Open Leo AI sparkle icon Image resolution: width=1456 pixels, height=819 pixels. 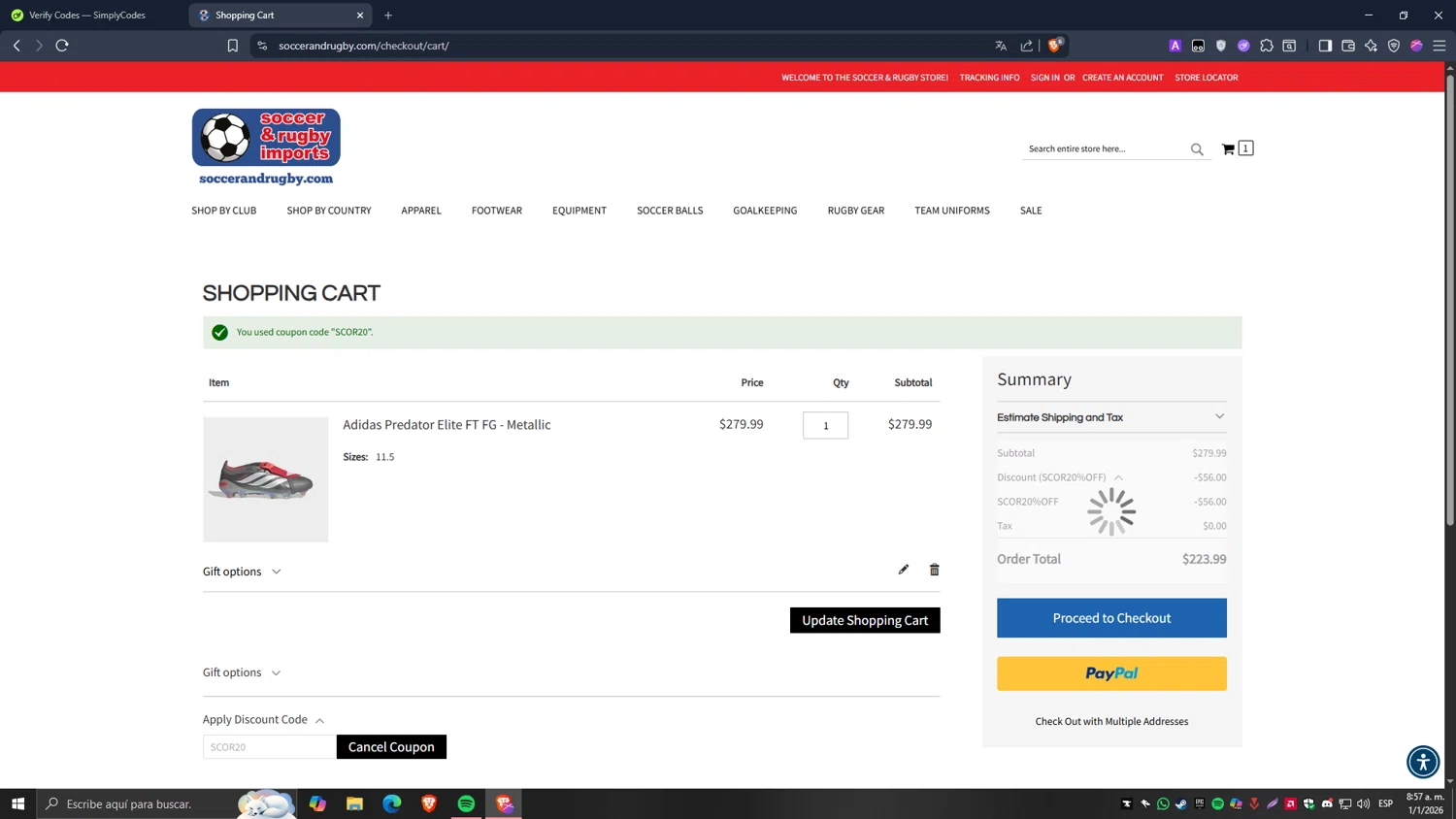click(x=1371, y=46)
